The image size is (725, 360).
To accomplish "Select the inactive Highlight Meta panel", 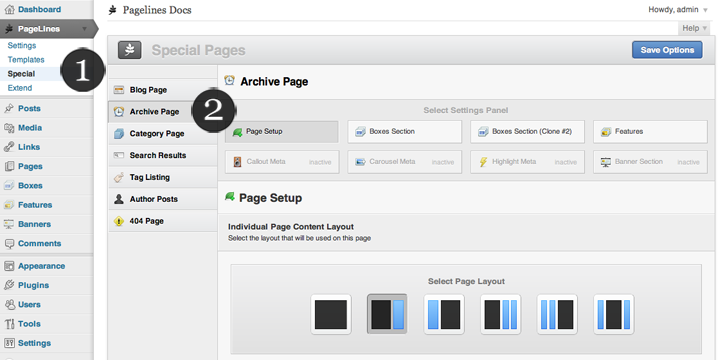I will (528, 162).
